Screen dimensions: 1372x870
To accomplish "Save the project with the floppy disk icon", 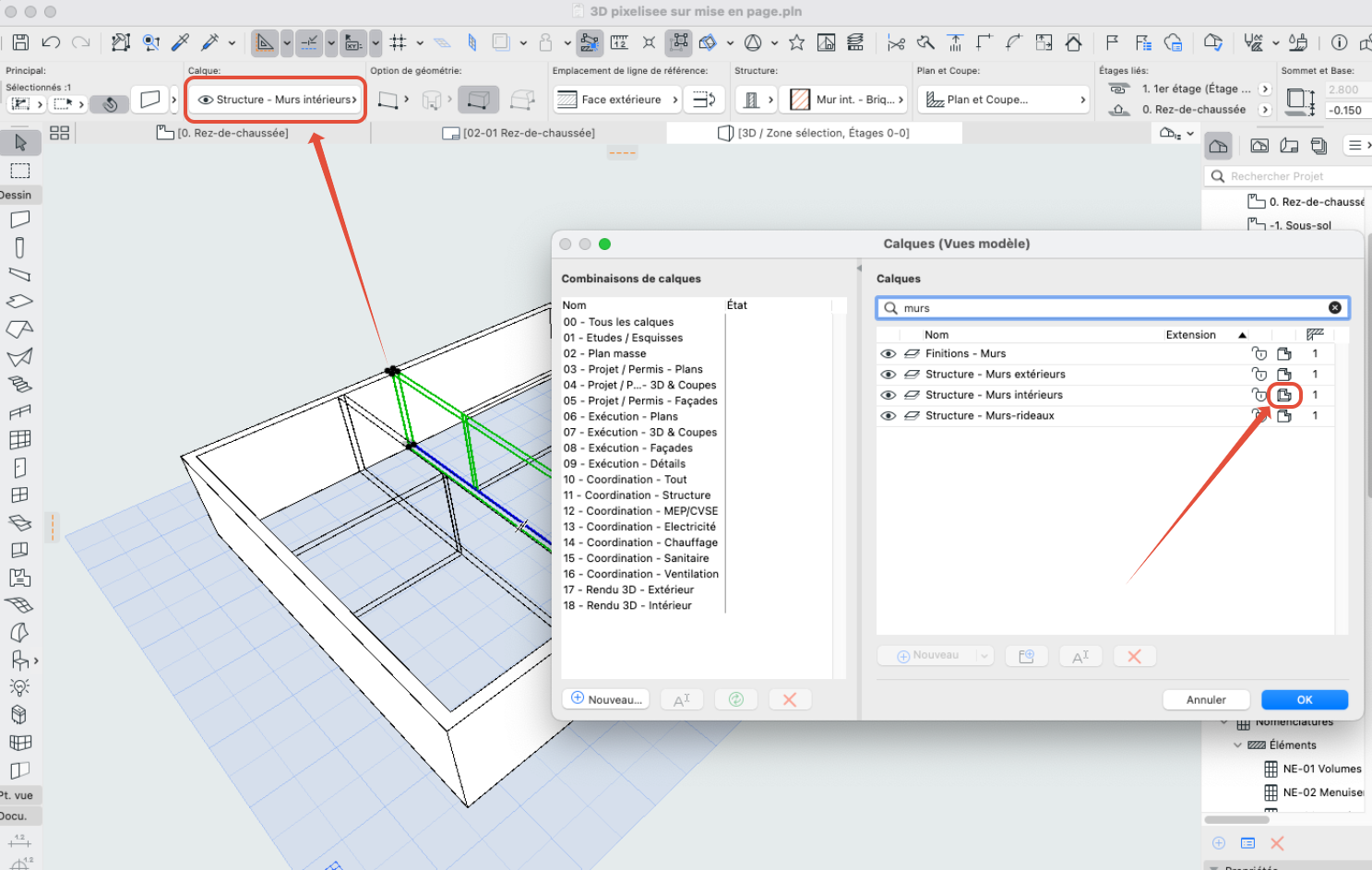I will (x=20, y=42).
